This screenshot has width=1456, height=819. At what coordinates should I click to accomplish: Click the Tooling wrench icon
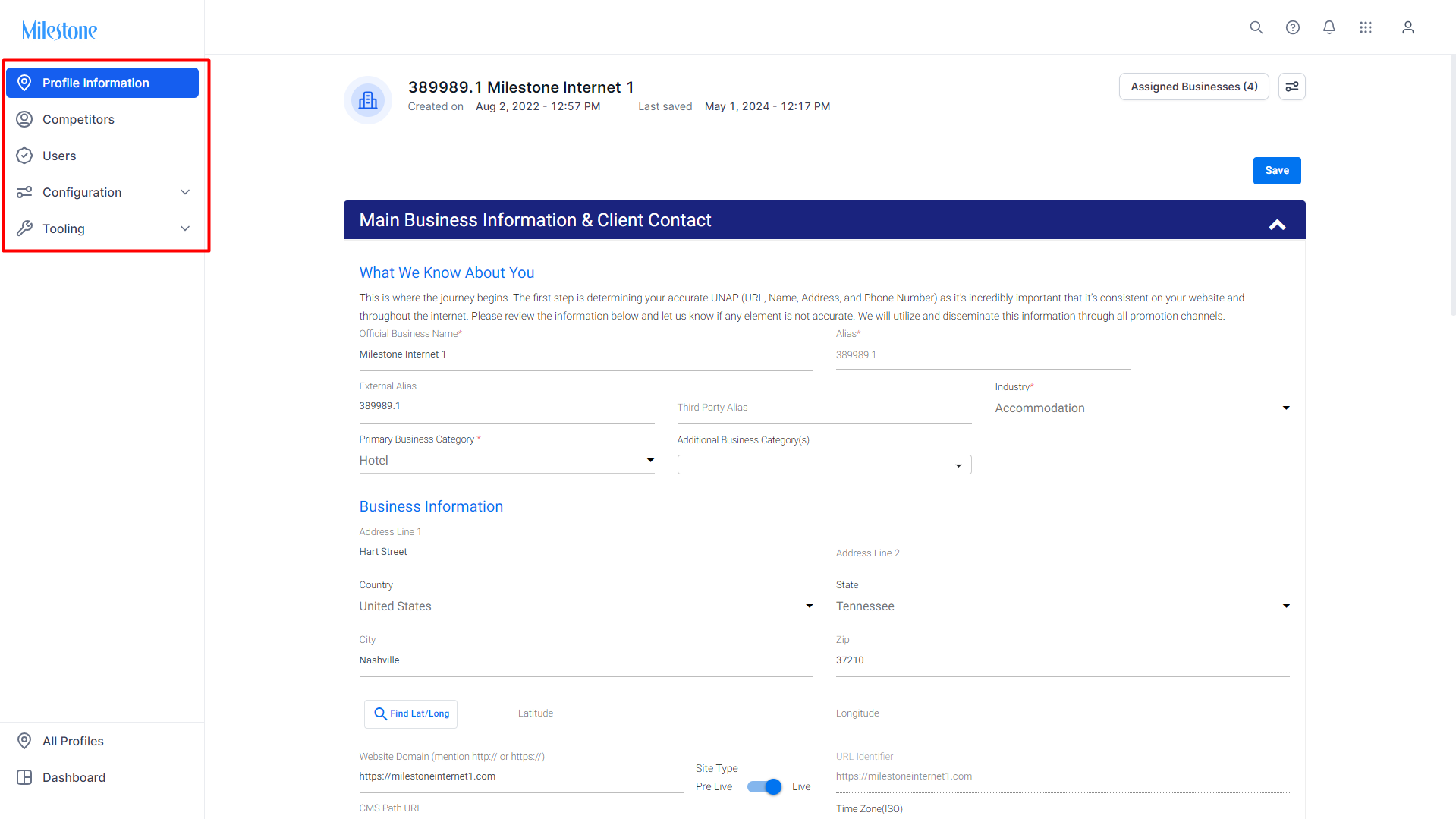coord(24,228)
